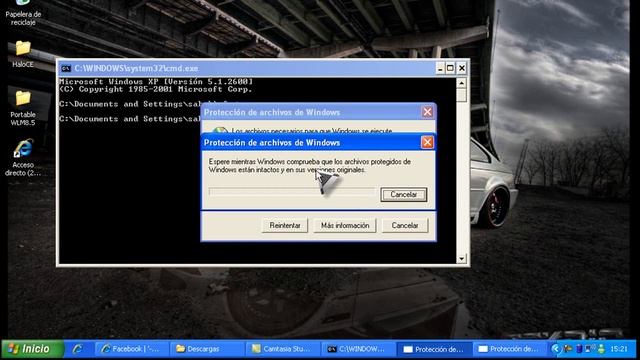
Task: Click the Copyright 1985-2001 Microsoft Corp. line
Action: (x=156, y=89)
